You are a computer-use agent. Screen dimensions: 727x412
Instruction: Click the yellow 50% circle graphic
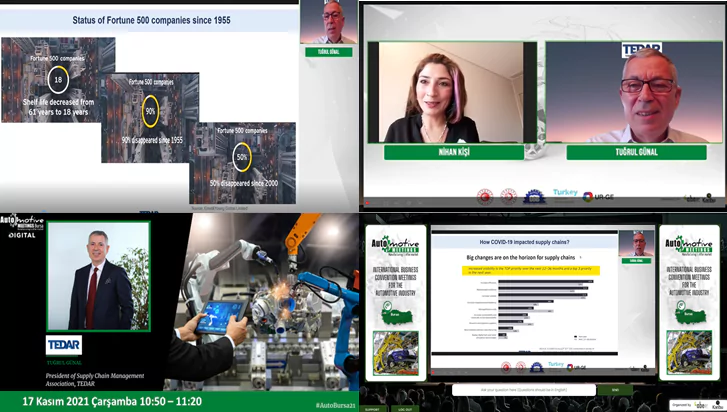pyautogui.click(x=242, y=157)
